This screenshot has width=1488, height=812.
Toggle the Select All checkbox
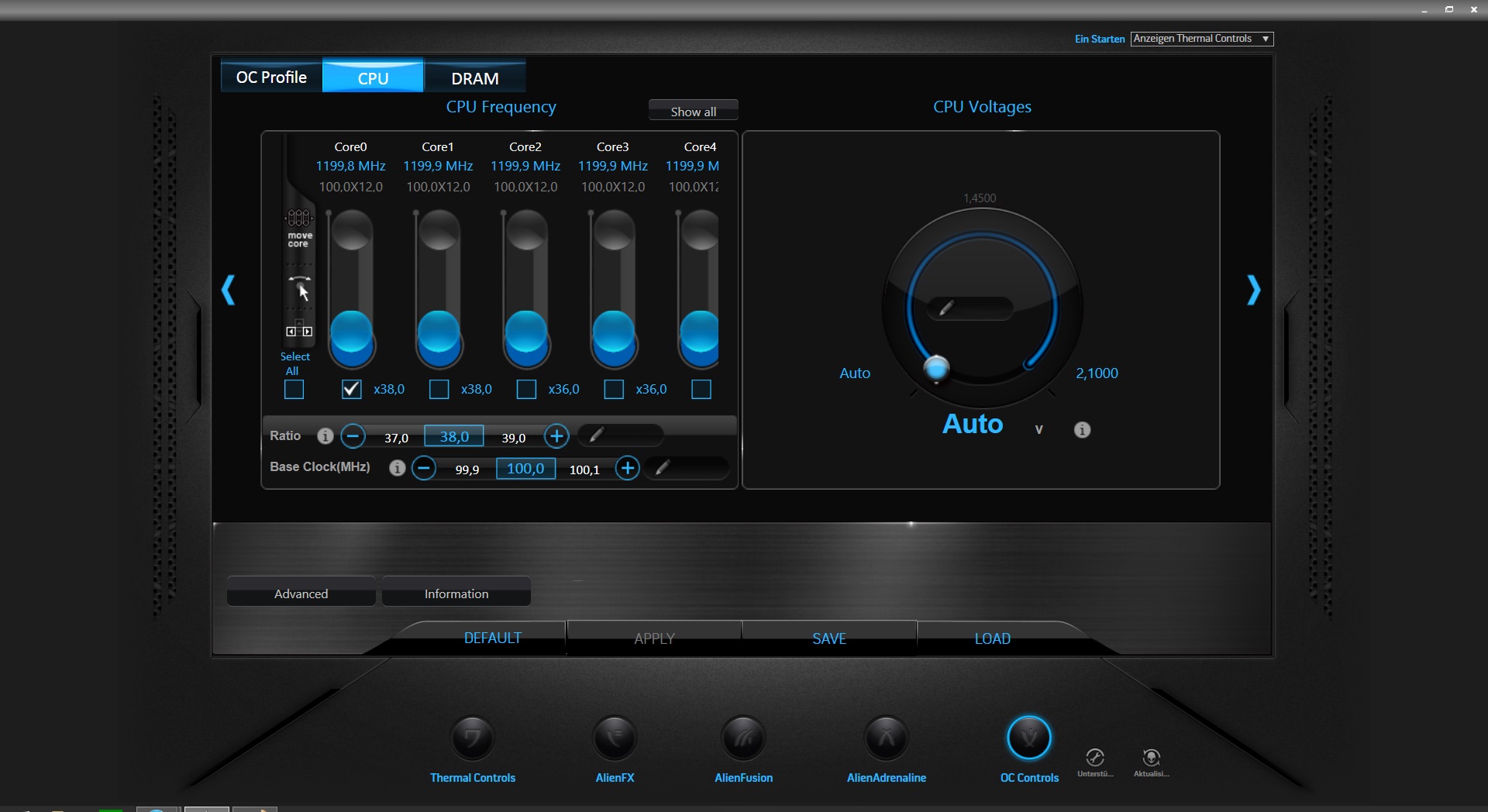(x=294, y=389)
